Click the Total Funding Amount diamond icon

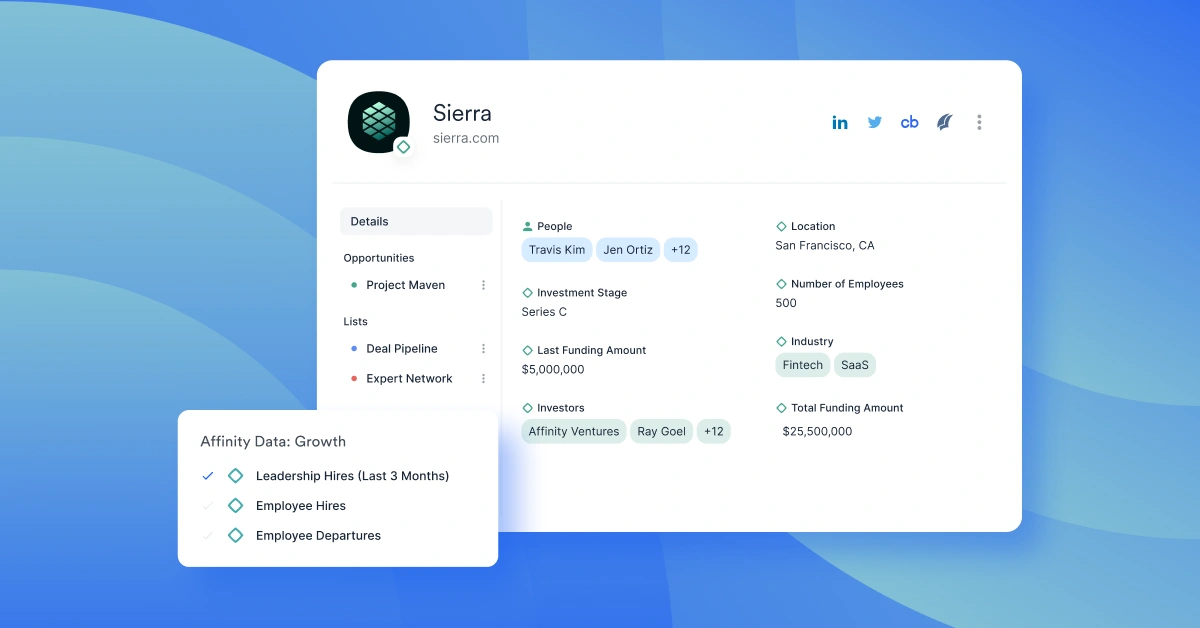(x=782, y=408)
